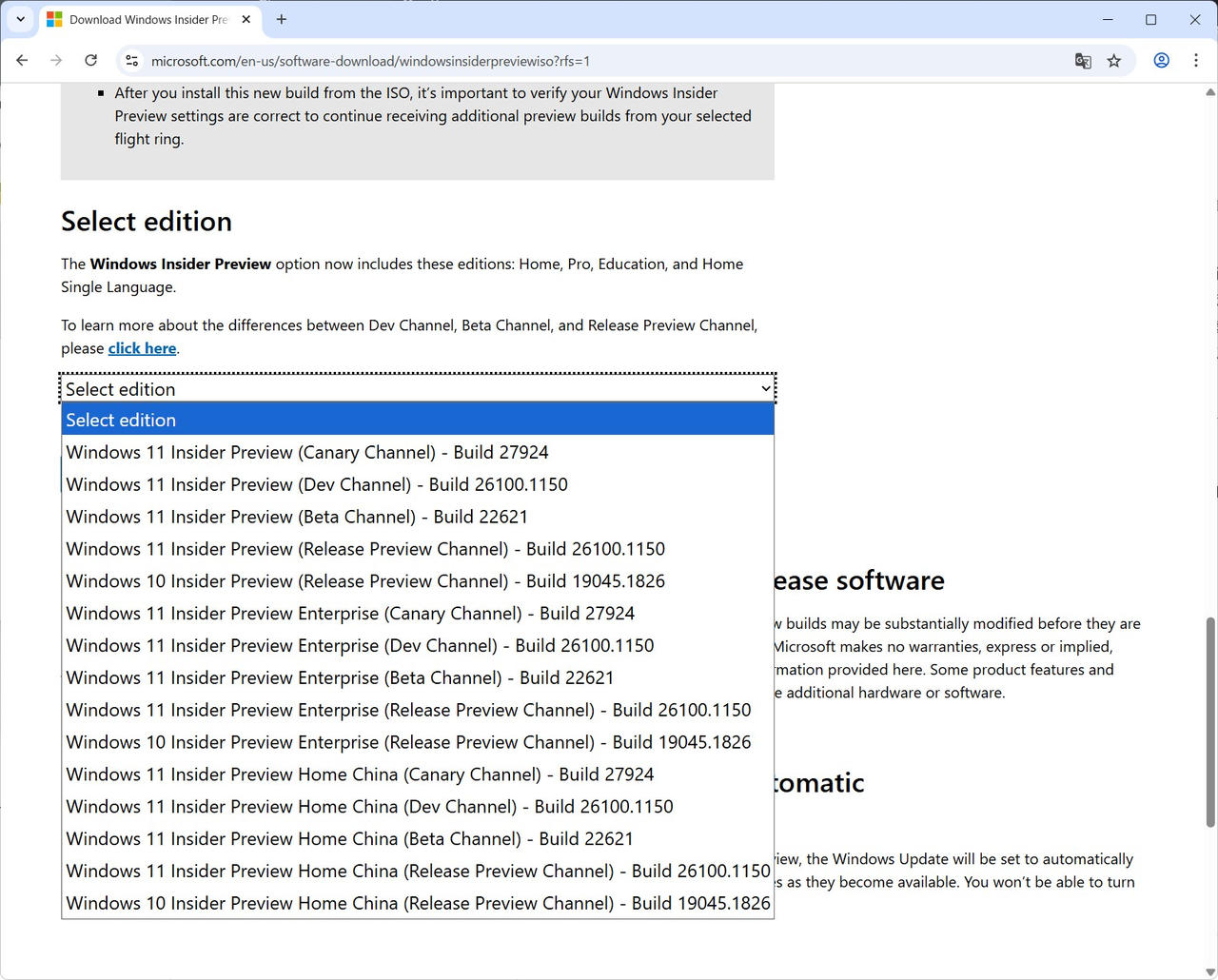Pick Windows 11 Home China Beta Channel
The height and width of the screenshot is (980, 1218).
418,839
